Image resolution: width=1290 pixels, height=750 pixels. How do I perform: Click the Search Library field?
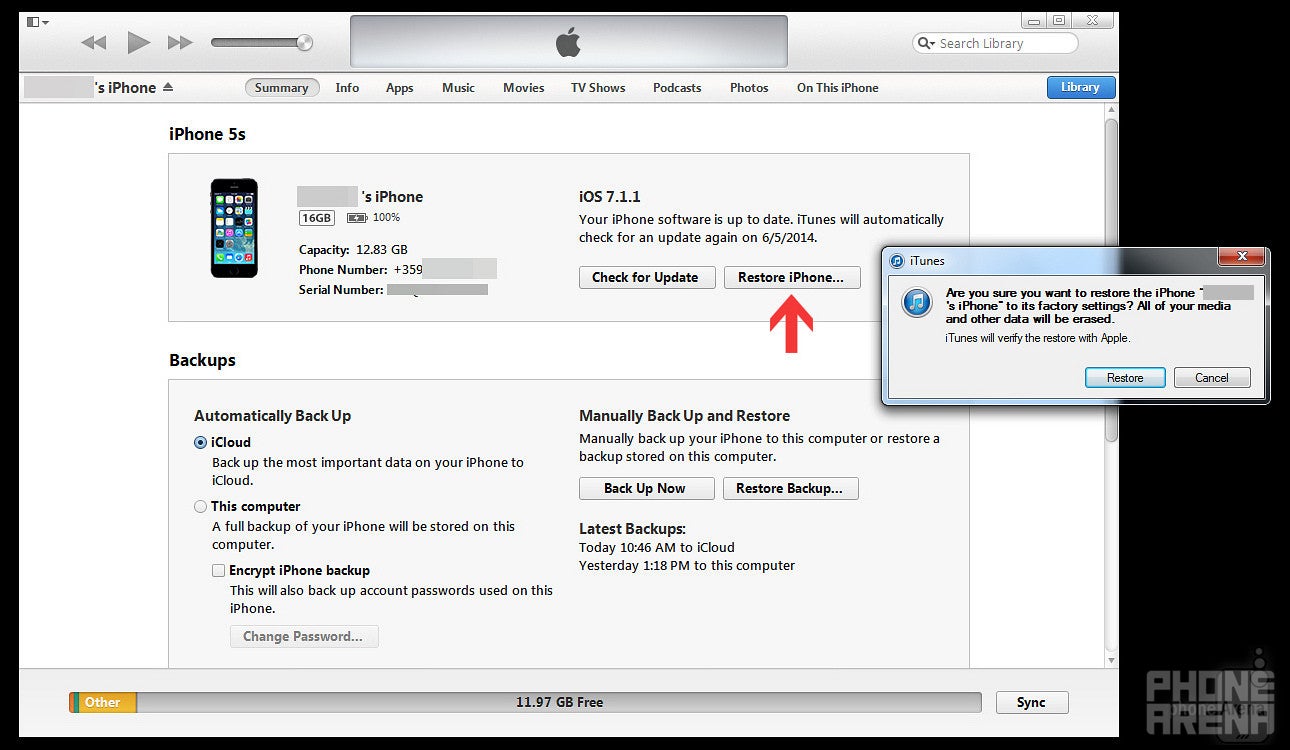(x=995, y=43)
